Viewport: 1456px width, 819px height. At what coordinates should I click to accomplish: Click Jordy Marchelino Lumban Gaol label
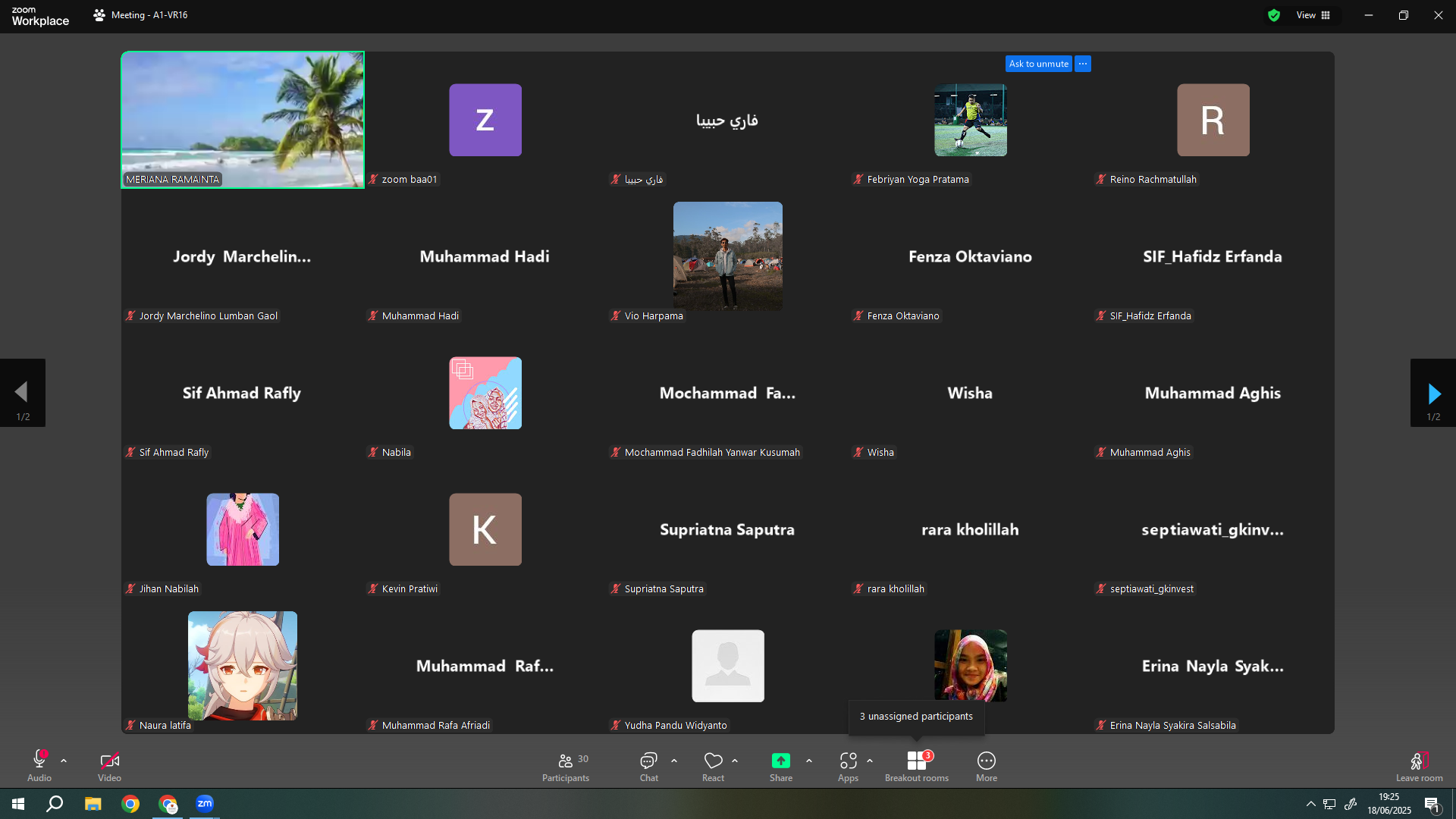tap(208, 315)
